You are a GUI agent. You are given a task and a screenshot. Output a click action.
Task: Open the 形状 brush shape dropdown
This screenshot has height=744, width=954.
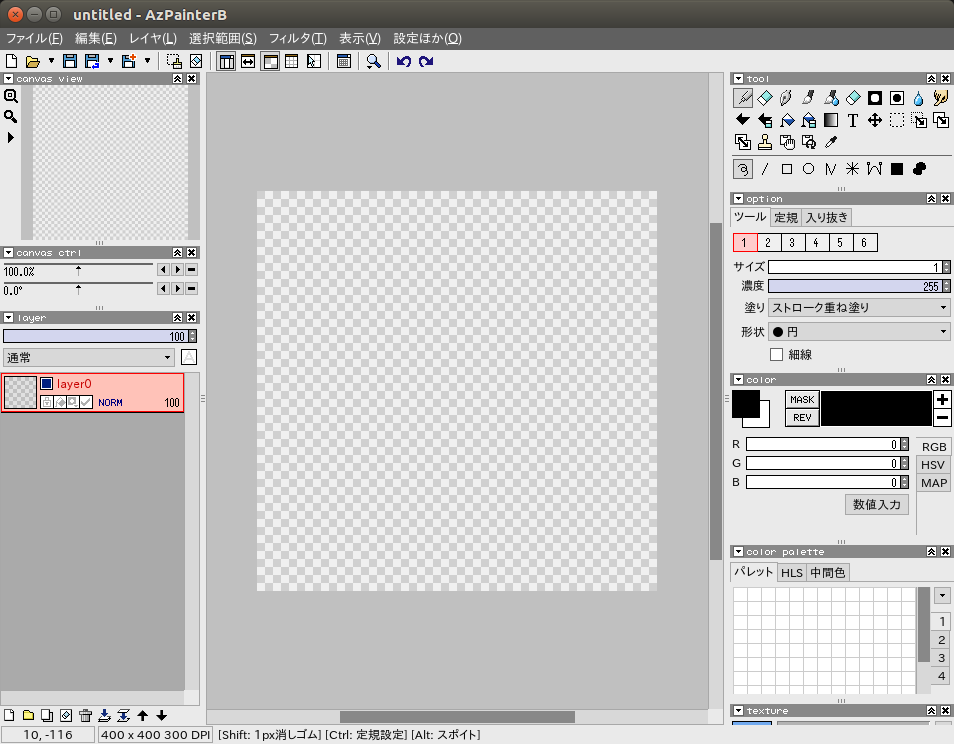(859, 332)
